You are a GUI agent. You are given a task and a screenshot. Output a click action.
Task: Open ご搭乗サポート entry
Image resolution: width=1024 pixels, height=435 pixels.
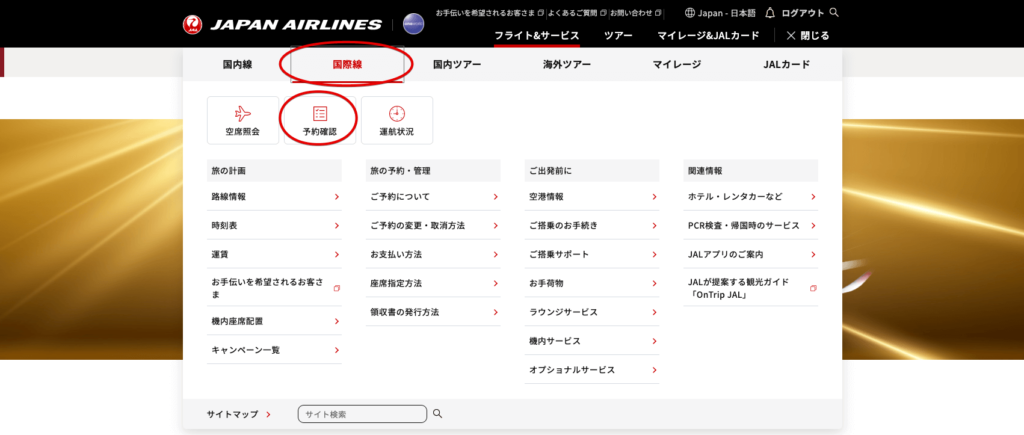[x=592, y=254]
